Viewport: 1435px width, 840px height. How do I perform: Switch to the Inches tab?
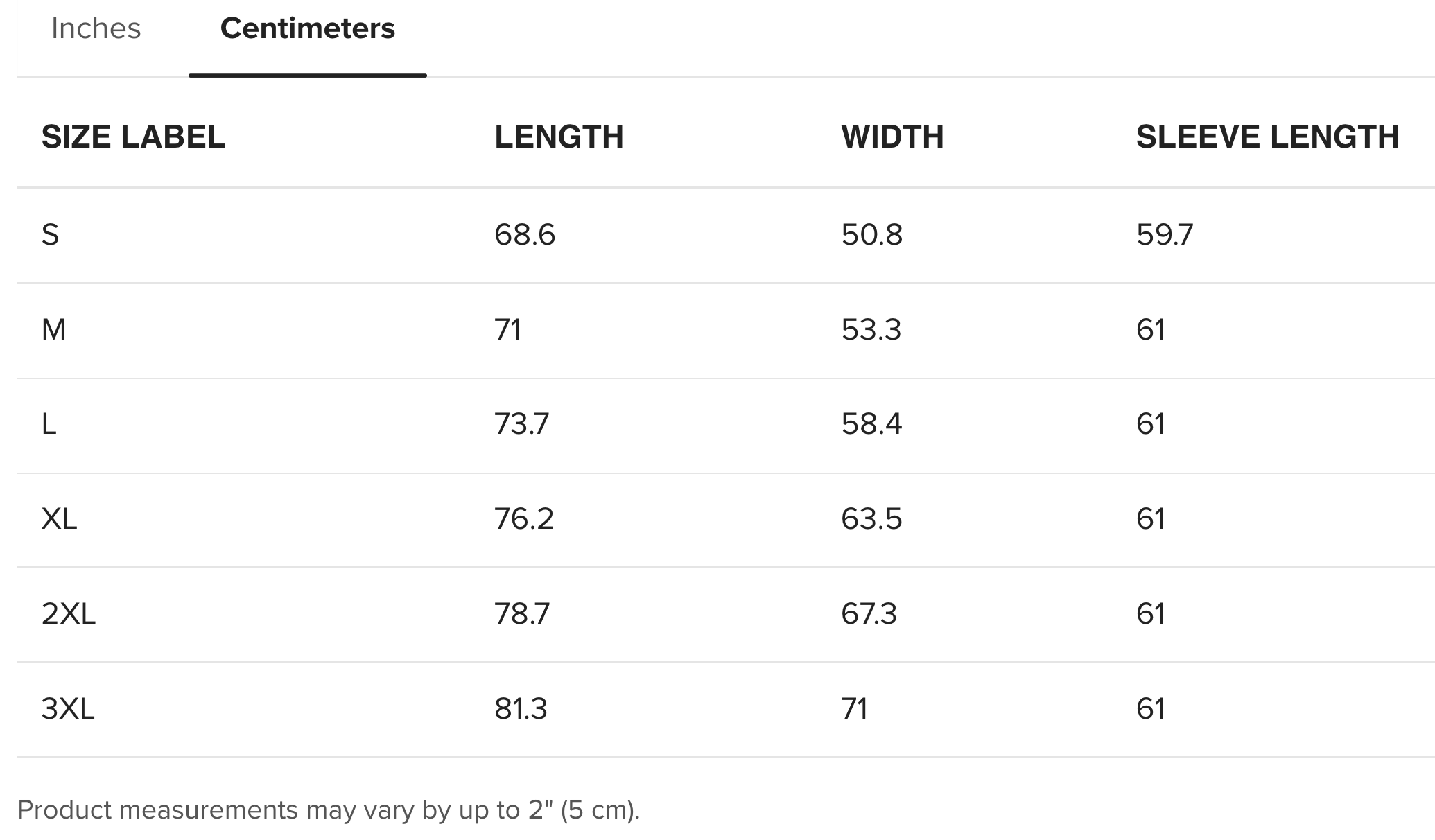point(96,28)
